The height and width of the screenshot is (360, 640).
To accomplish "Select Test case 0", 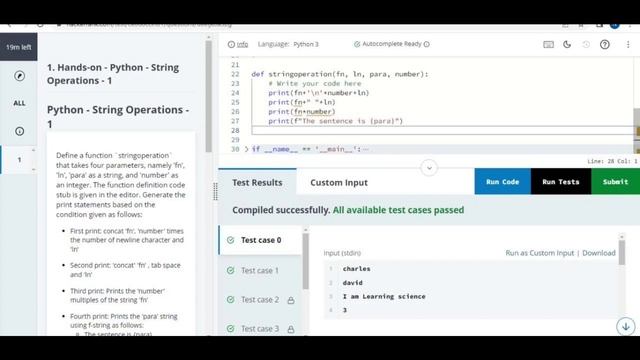I will [x=260, y=240].
